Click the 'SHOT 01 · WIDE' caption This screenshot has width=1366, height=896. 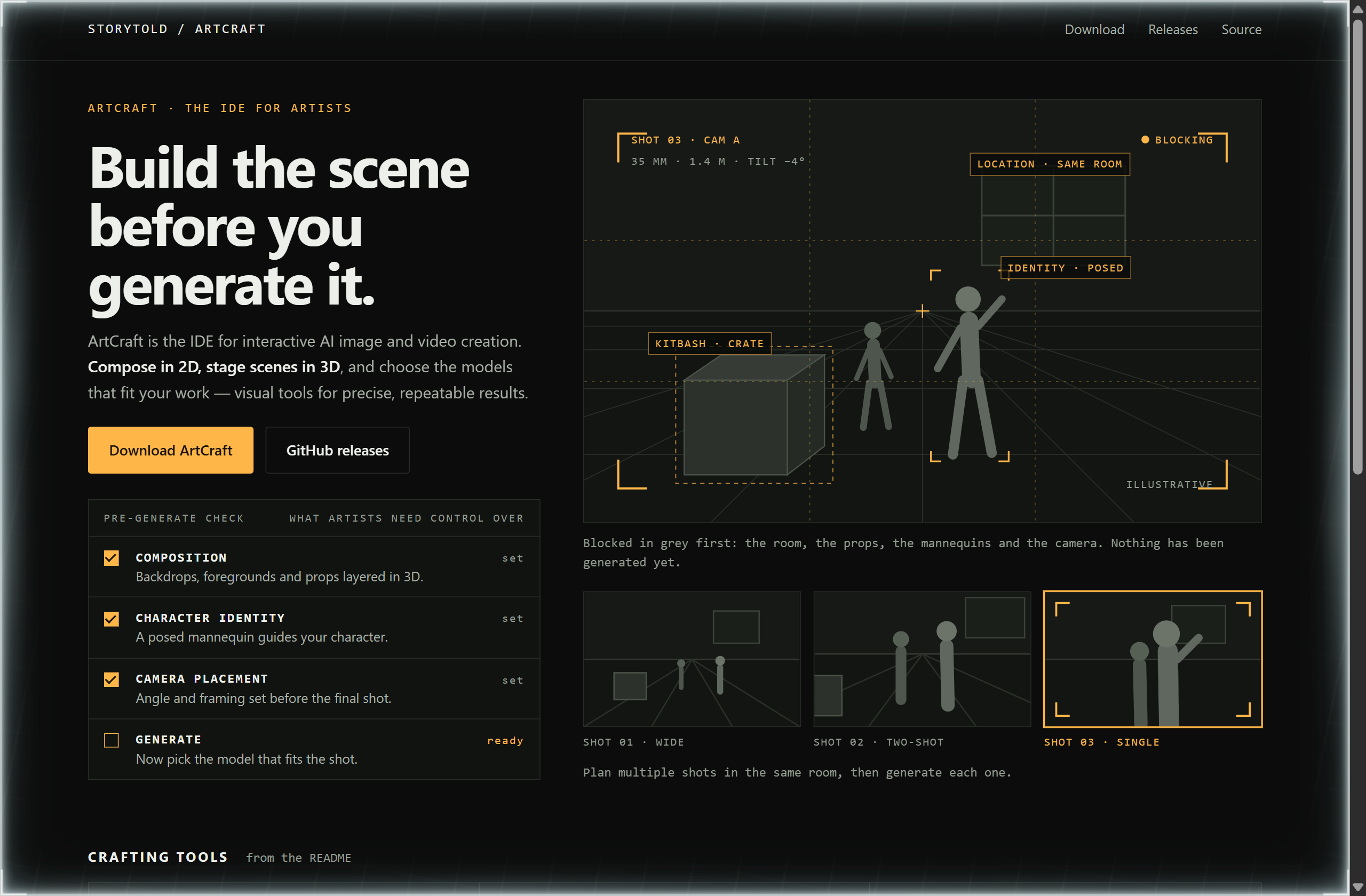(x=633, y=742)
